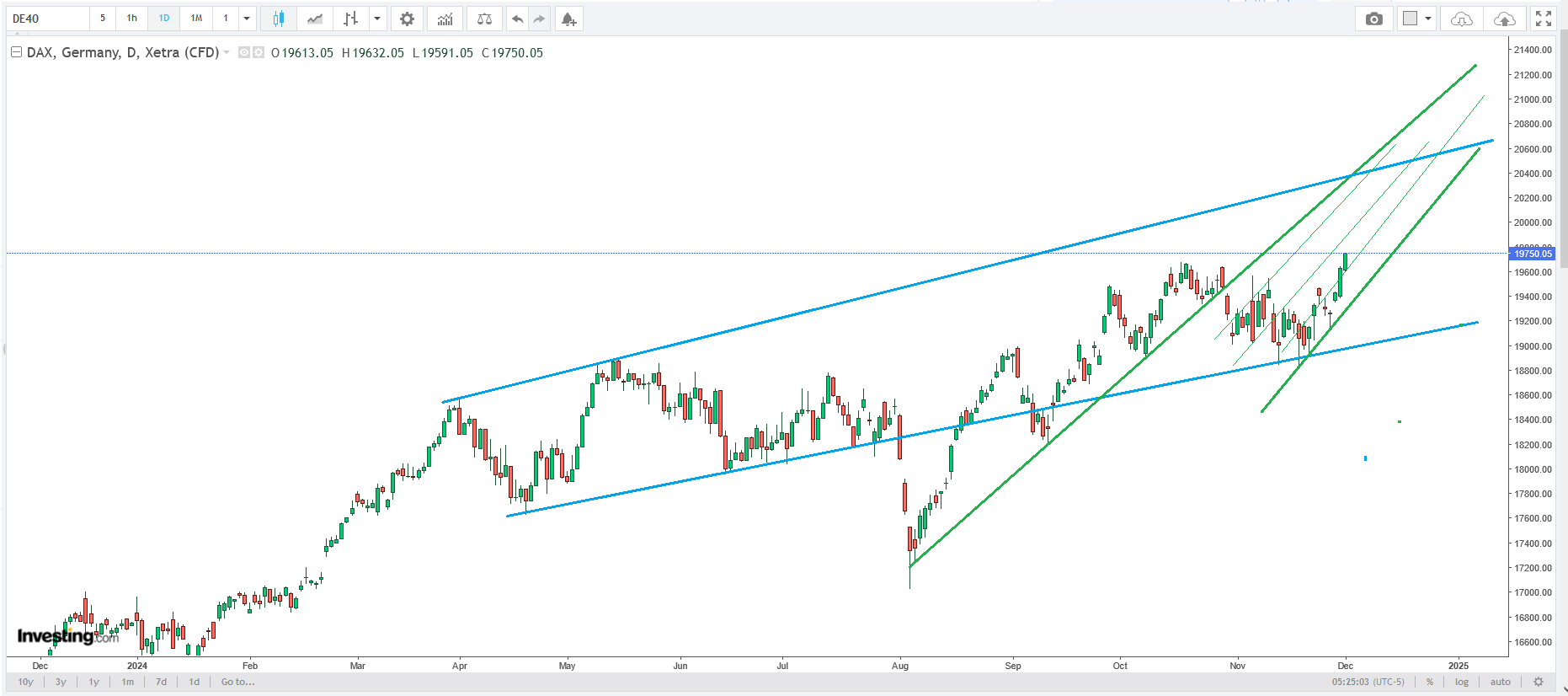Set time range to 1y
Viewport: 1568px width, 696px height.
point(93,682)
